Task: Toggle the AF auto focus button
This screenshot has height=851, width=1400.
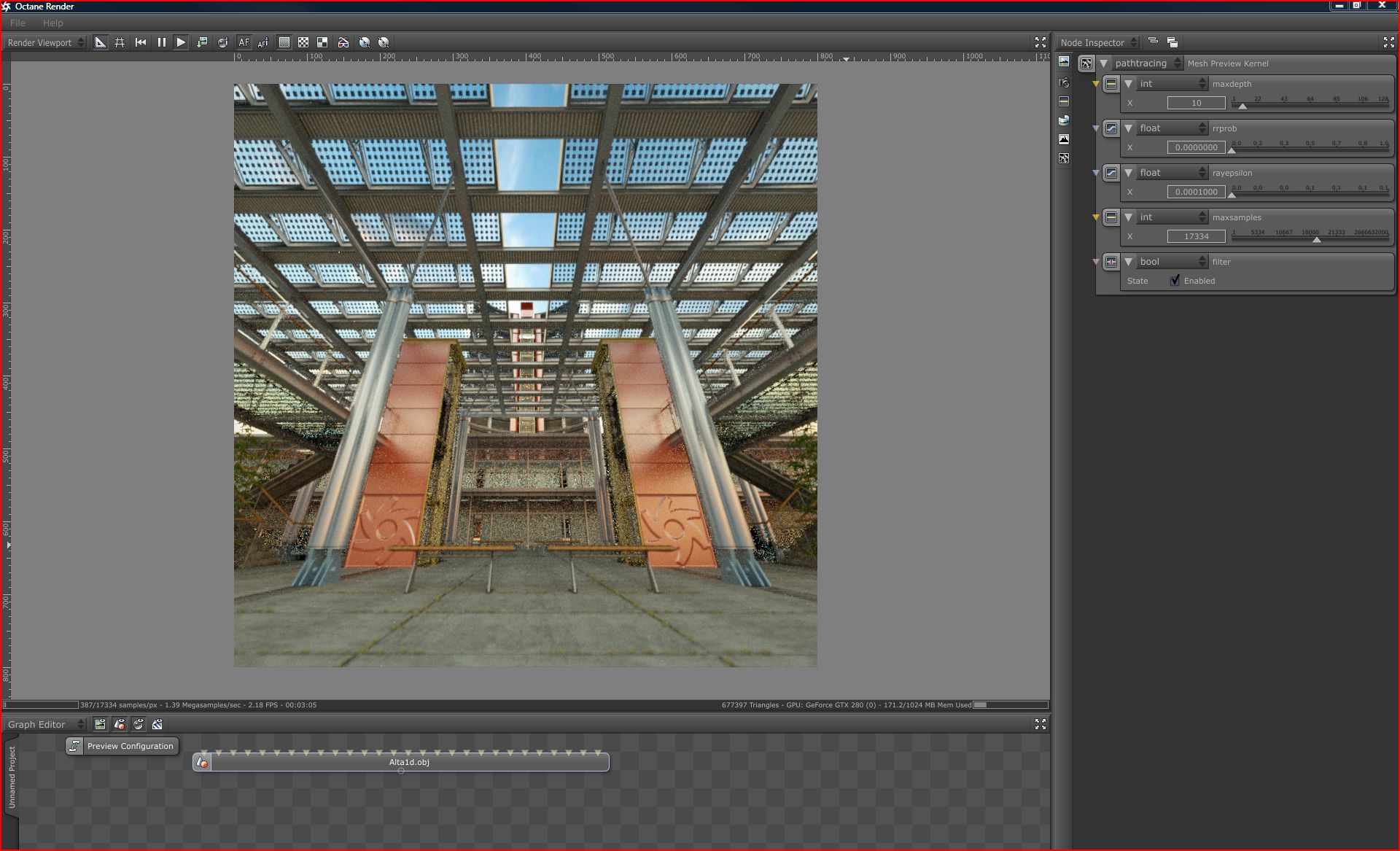Action: click(x=244, y=42)
